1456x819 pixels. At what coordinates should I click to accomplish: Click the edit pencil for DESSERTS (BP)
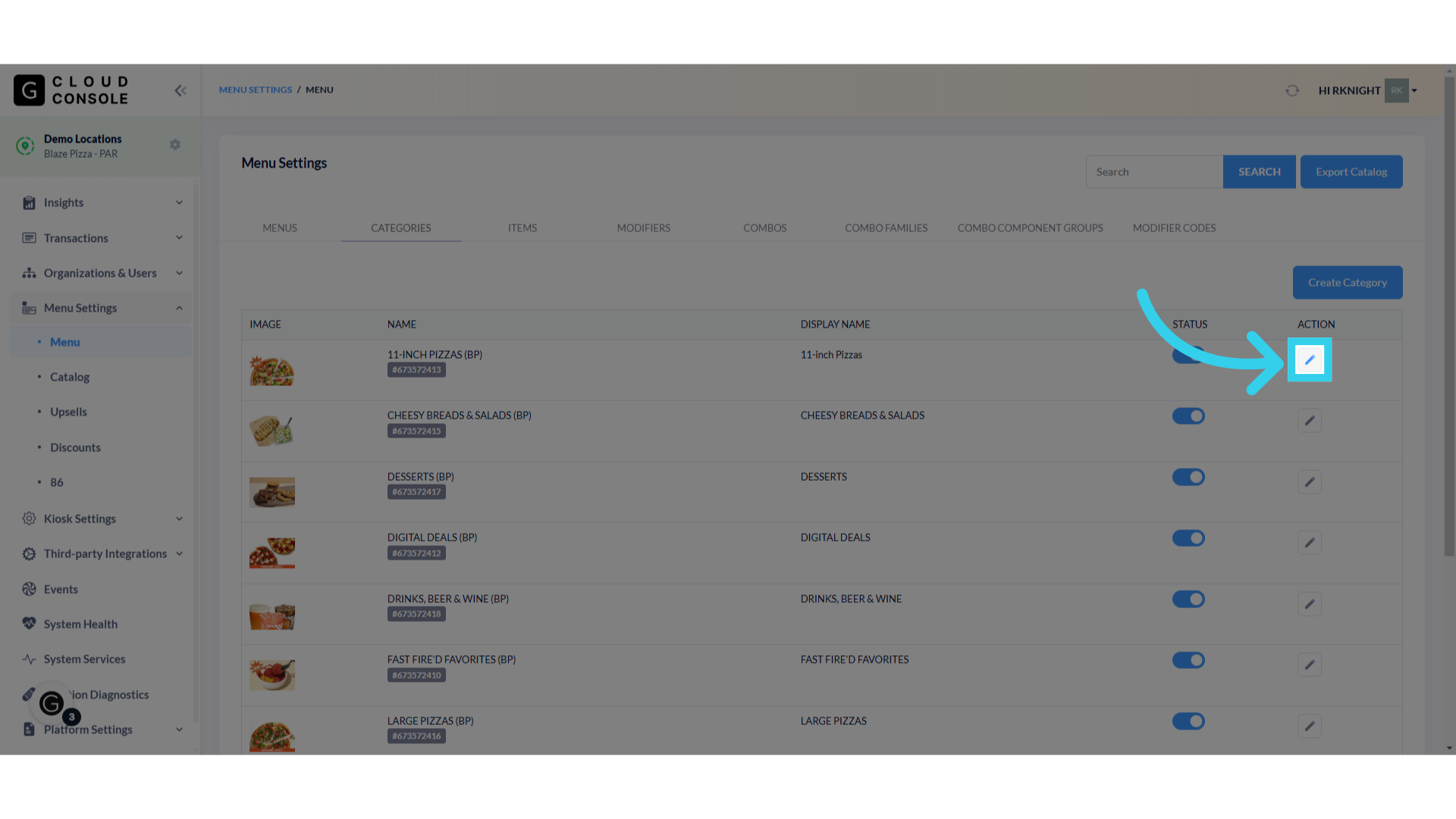click(x=1309, y=482)
